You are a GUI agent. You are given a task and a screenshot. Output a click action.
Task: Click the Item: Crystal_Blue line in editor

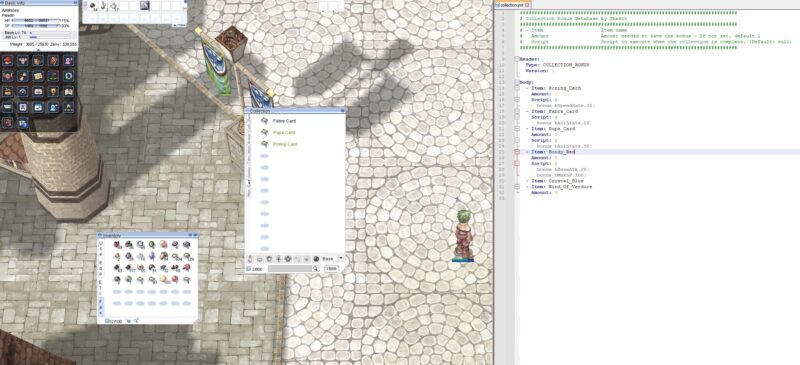pyautogui.click(x=556, y=181)
